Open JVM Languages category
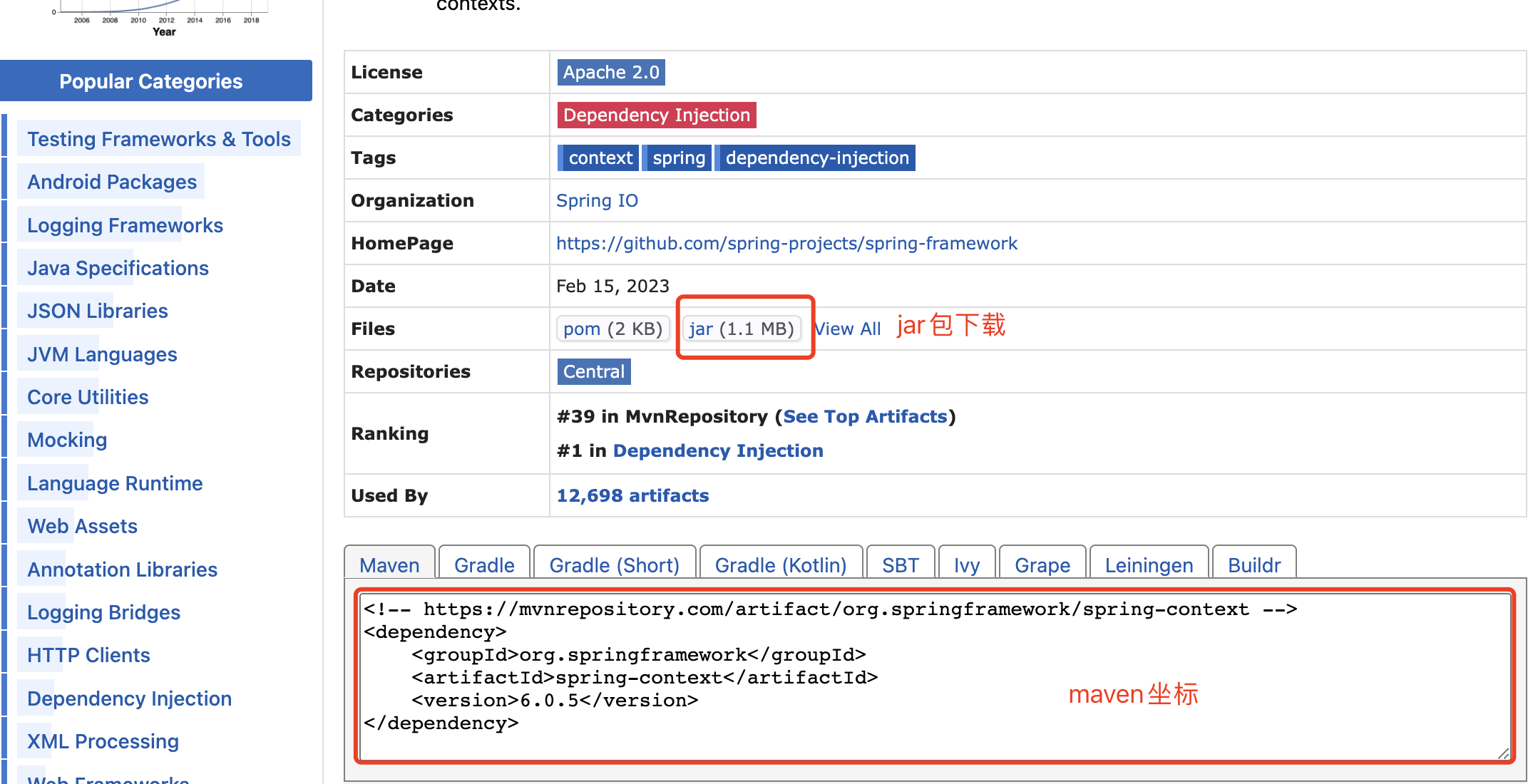Image resolution: width=1533 pixels, height=784 pixels. [x=102, y=354]
